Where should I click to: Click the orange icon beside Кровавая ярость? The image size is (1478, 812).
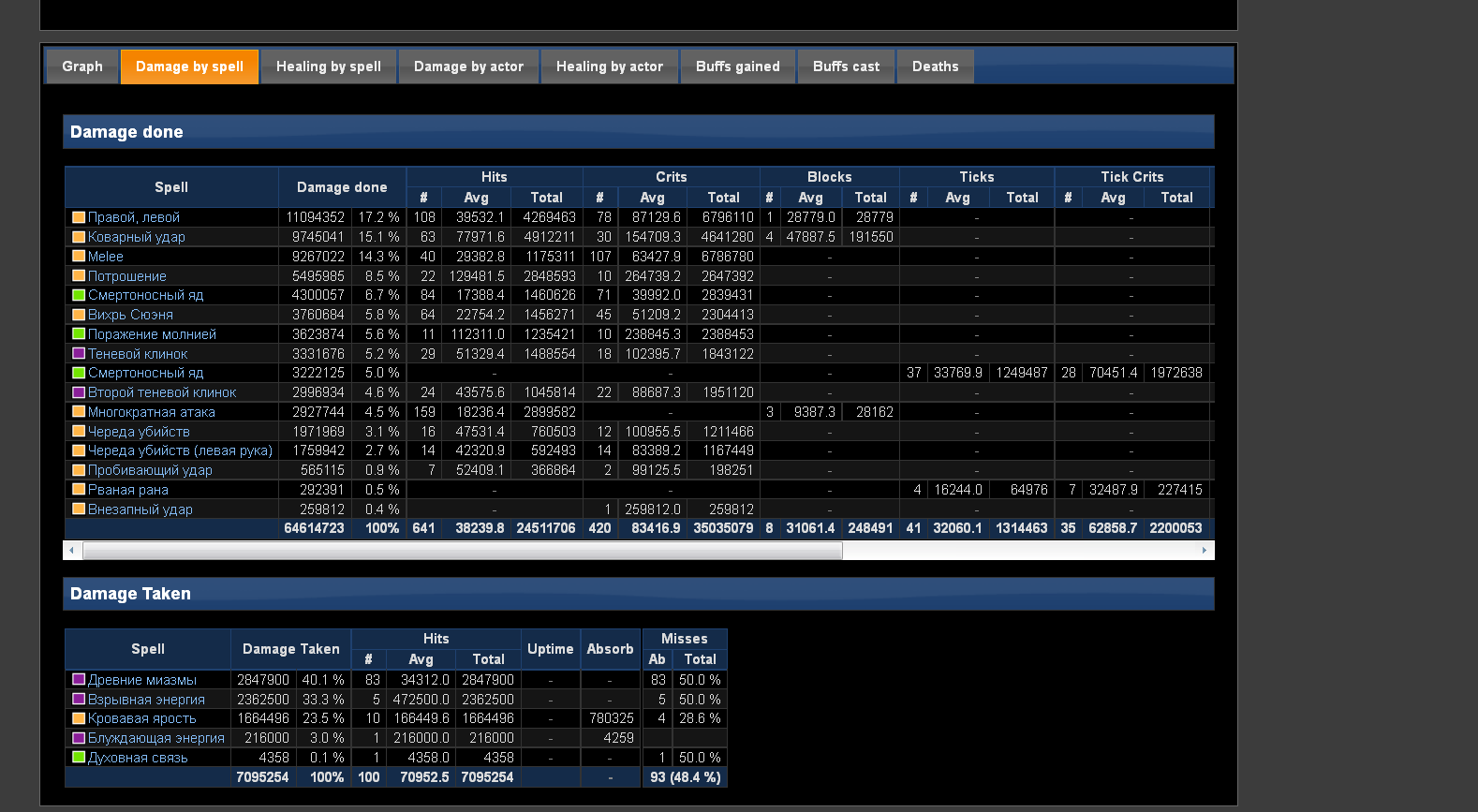(x=79, y=718)
